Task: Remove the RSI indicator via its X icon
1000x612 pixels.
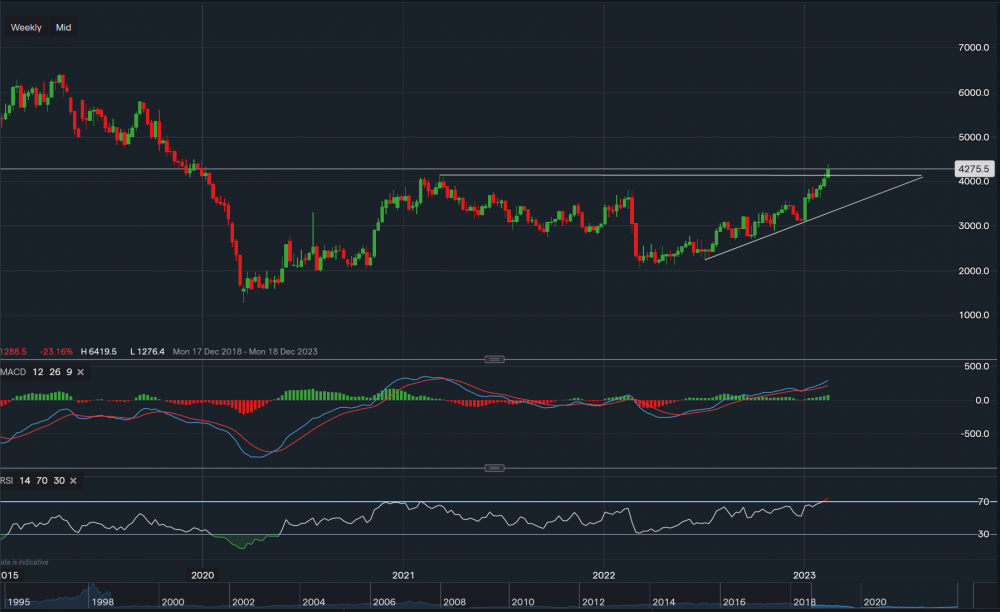Action: click(73, 480)
